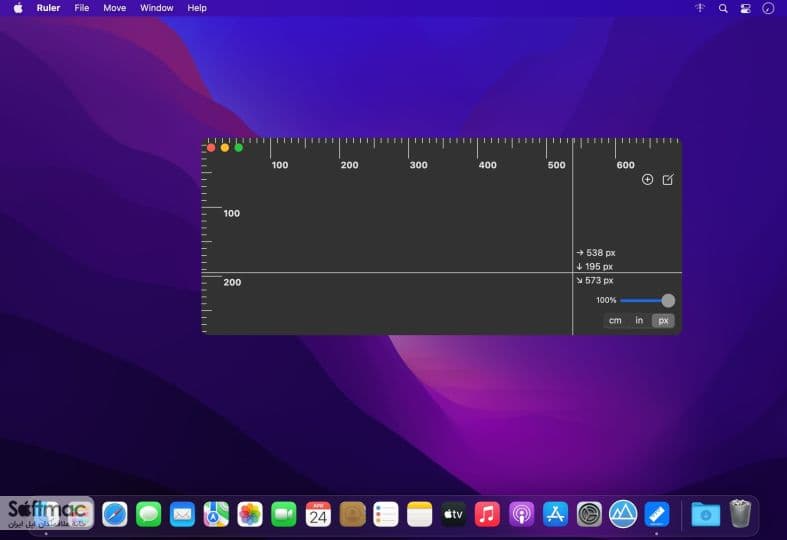
Task: Open FaceTime from the Dock
Action: pos(284,514)
